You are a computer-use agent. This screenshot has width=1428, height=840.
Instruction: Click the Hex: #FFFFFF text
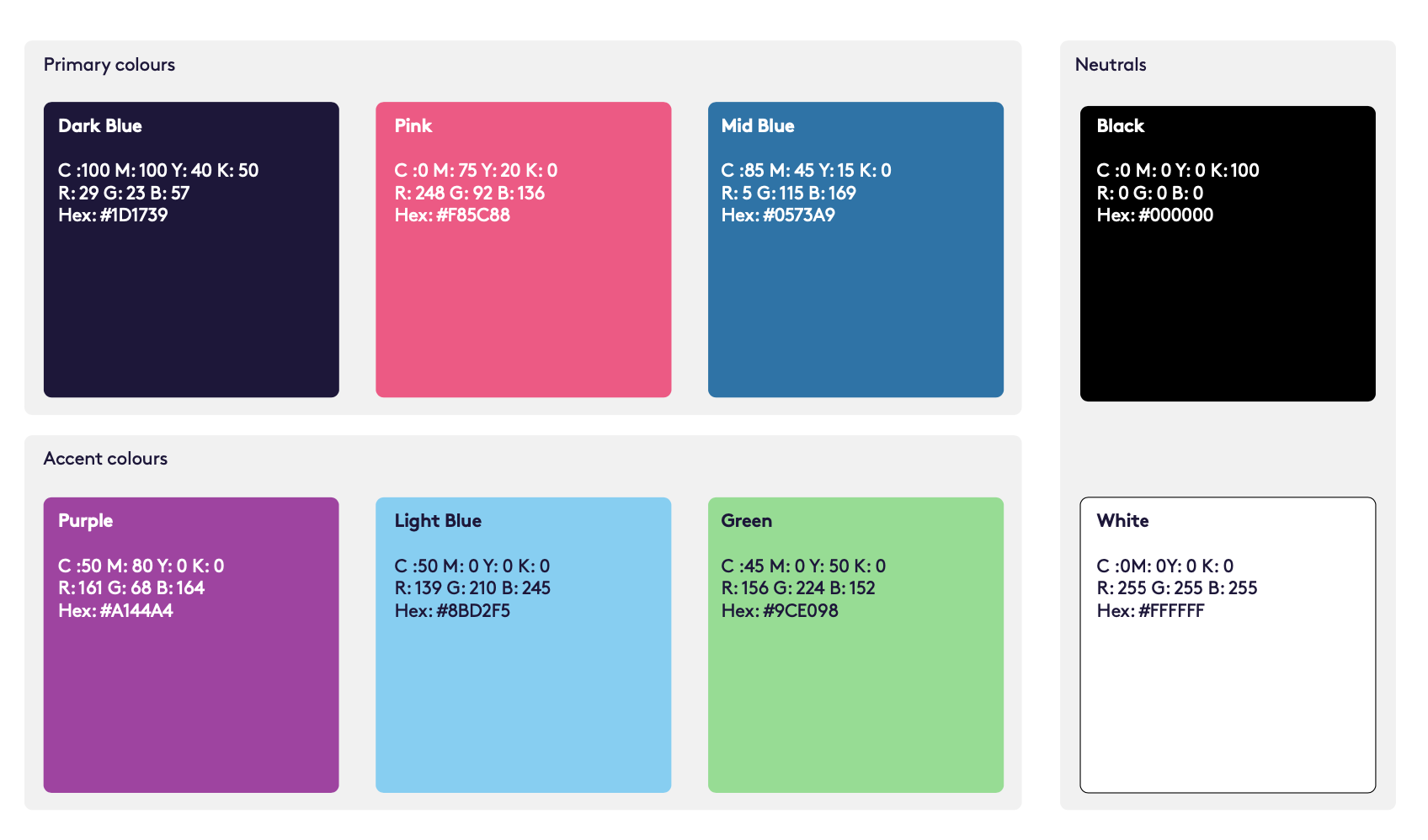[1150, 611]
